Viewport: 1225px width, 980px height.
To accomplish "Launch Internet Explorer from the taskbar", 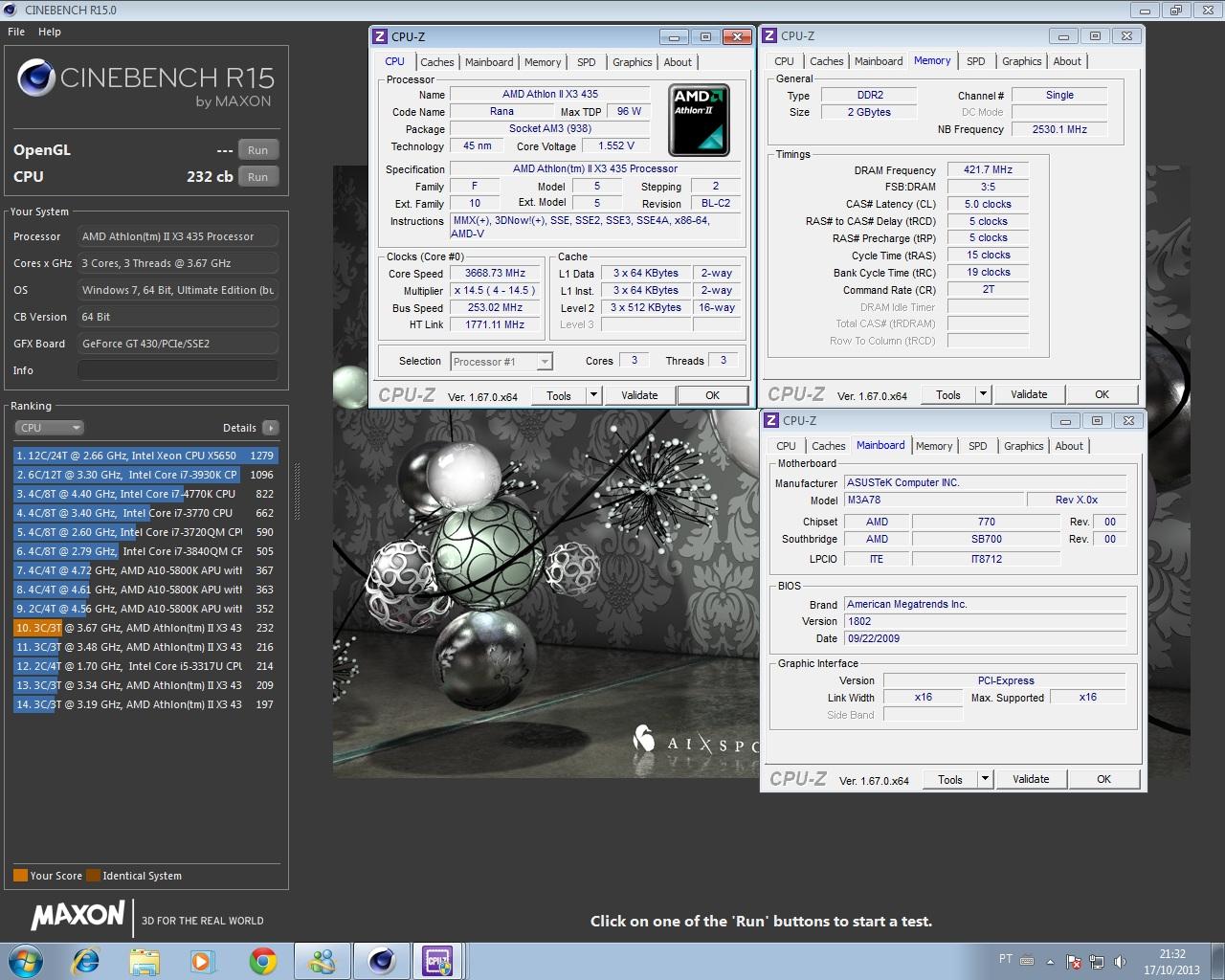I will pos(86,961).
